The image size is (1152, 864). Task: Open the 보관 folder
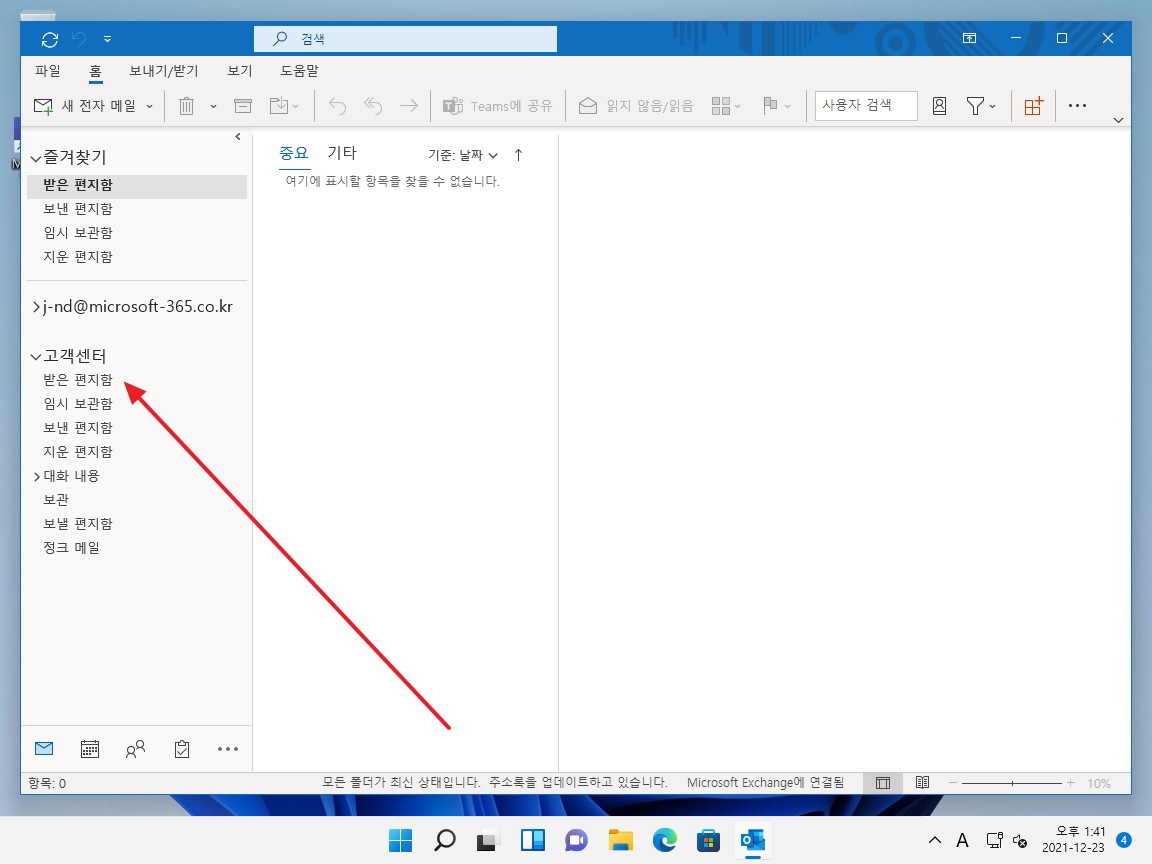(56, 500)
